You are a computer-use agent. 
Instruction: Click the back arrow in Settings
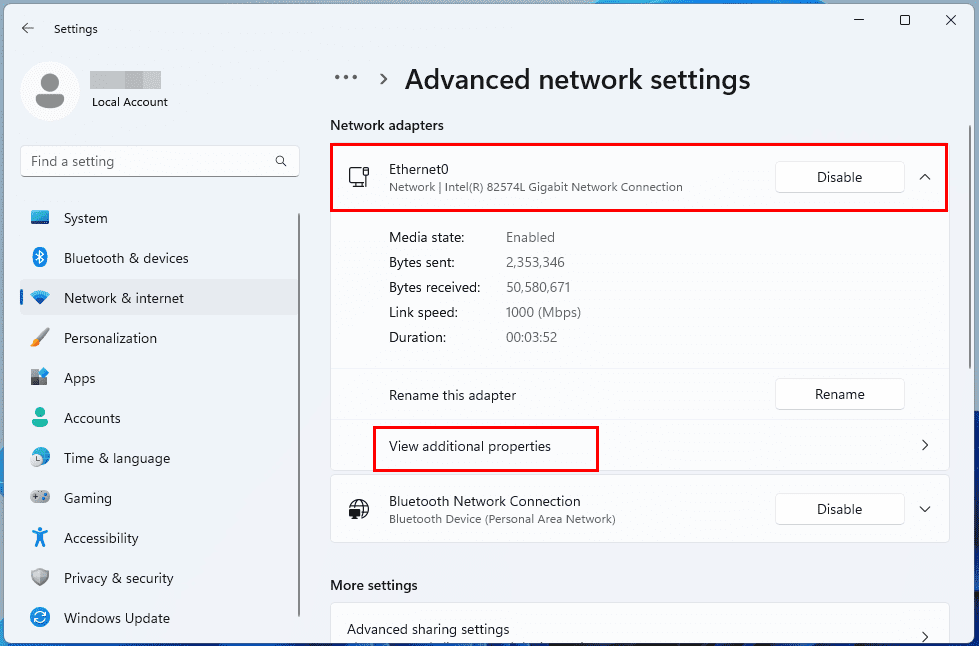click(27, 28)
